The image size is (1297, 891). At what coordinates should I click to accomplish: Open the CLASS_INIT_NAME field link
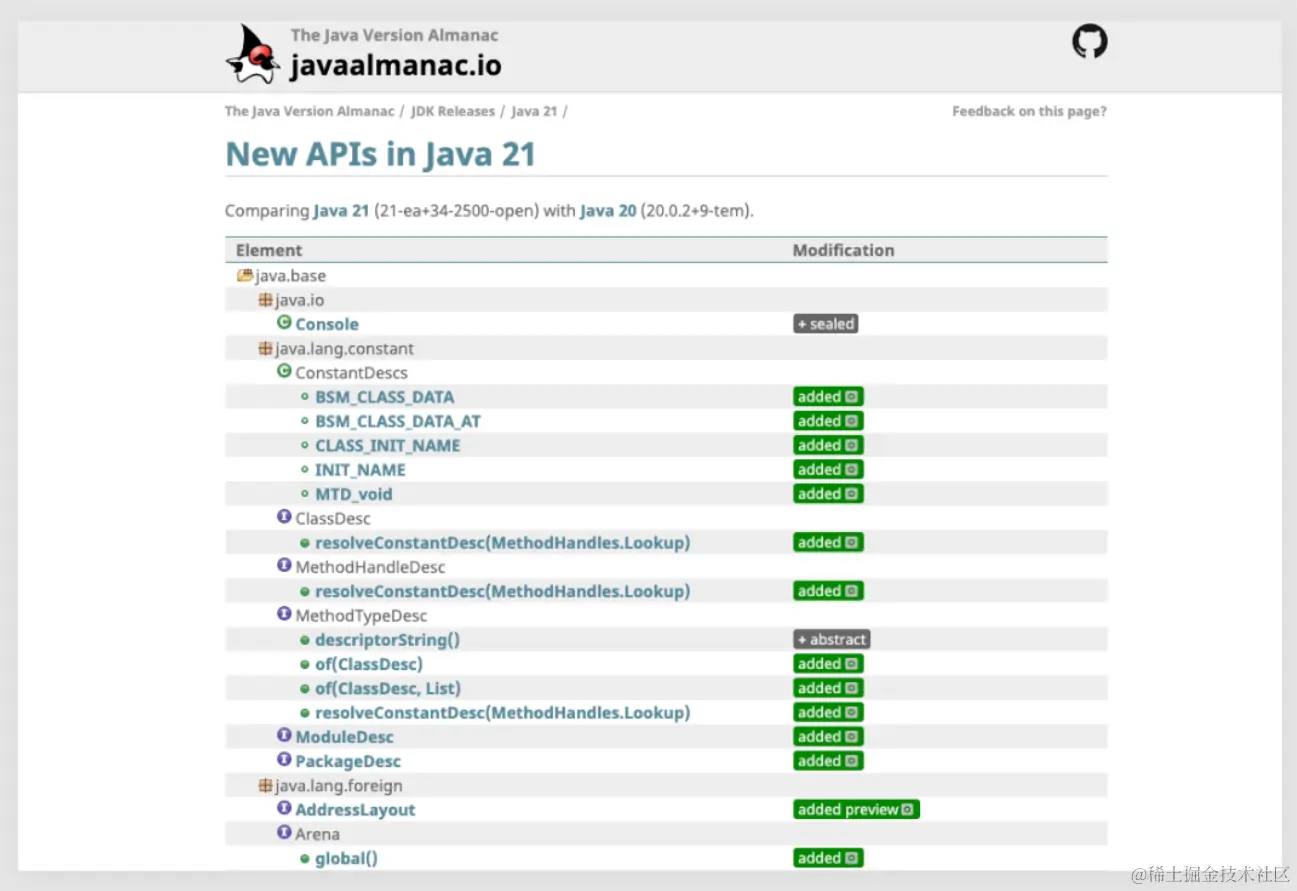(388, 446)
